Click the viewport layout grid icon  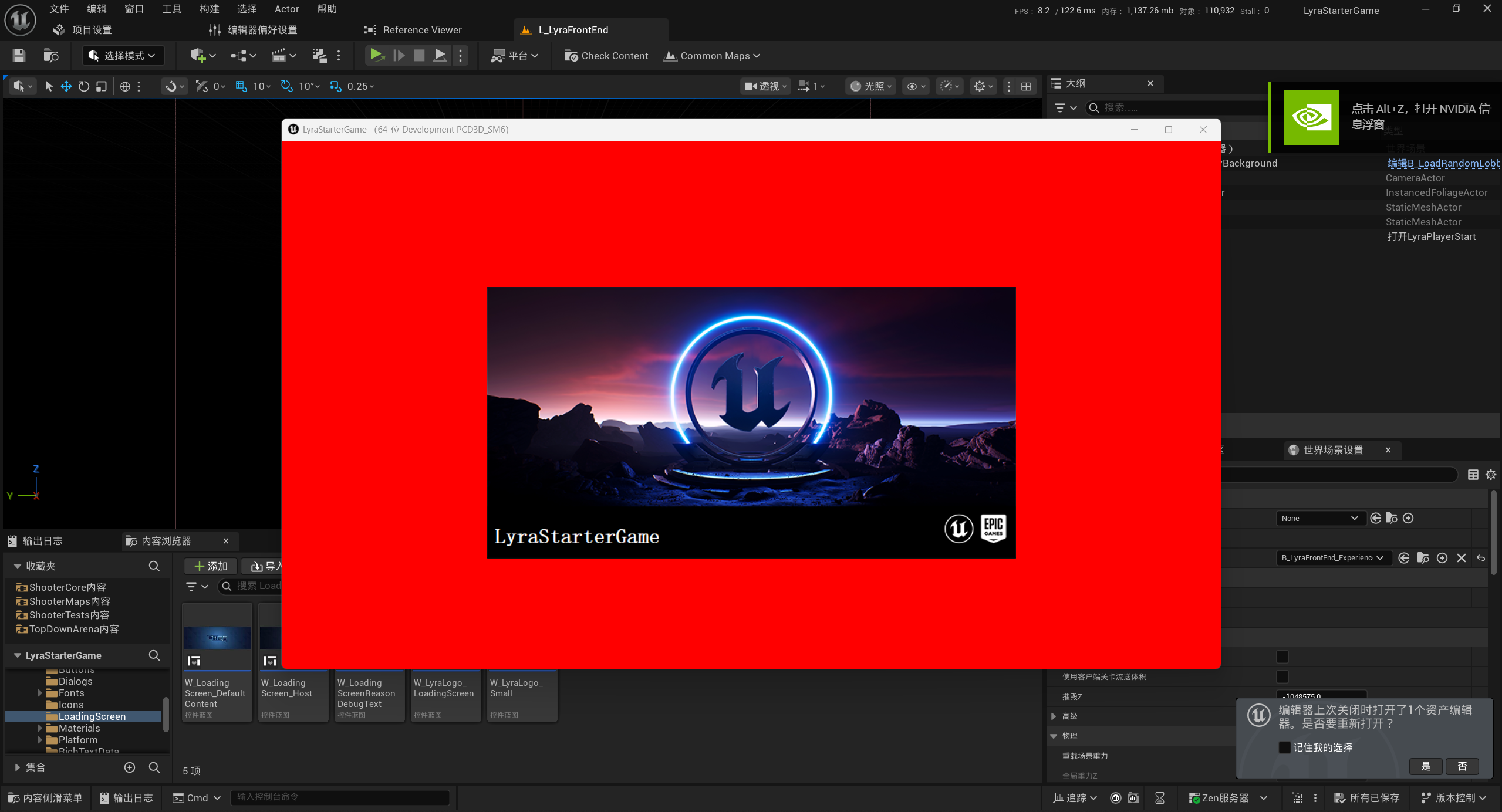[1026, 86]
